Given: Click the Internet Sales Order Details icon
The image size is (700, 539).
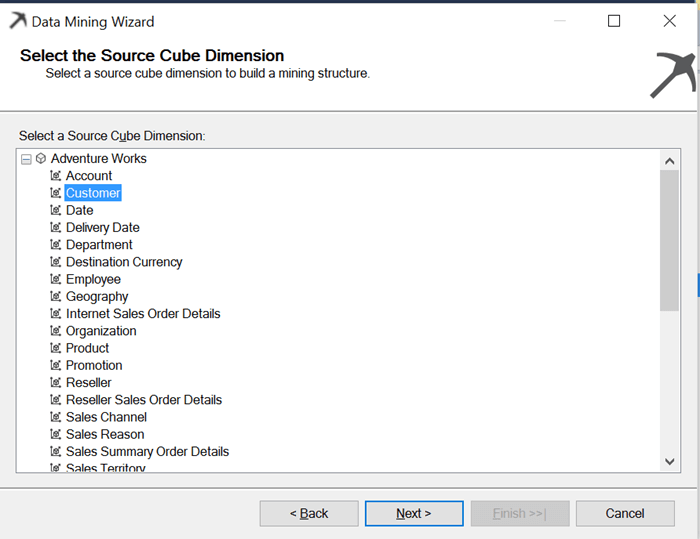Looking at the screenshot, I should [55, 313].
